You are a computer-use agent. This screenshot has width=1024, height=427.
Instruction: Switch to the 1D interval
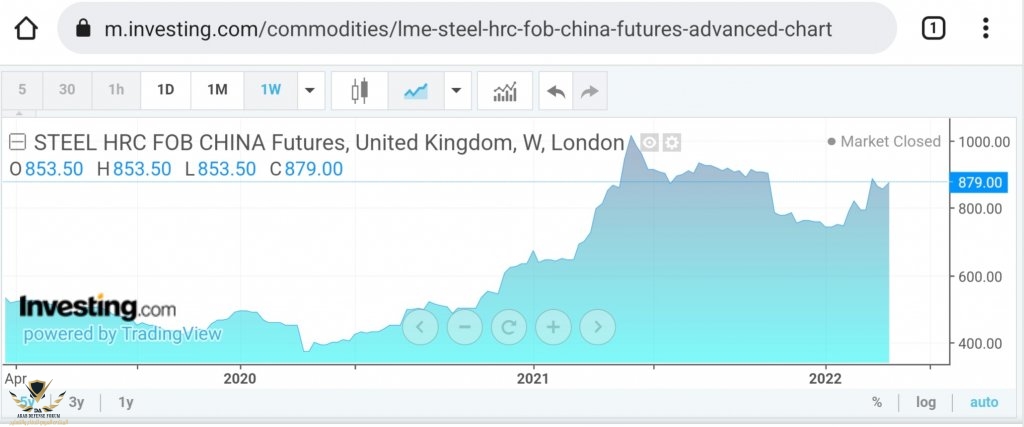[166, 90]
